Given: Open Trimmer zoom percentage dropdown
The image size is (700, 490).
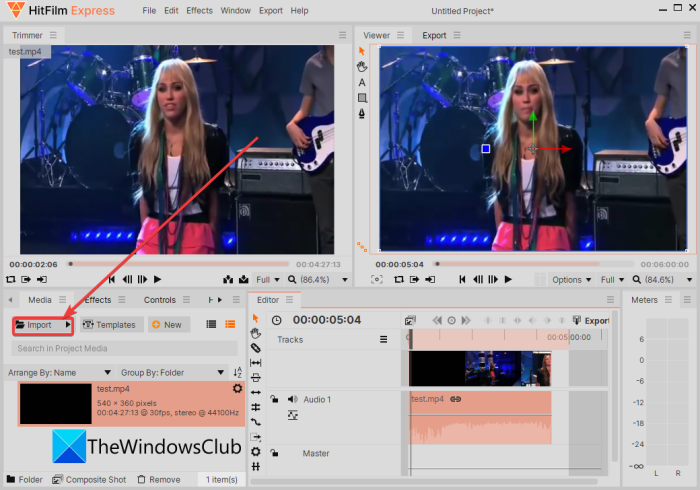Looking at the screenshot, I should tap(318, 280).
